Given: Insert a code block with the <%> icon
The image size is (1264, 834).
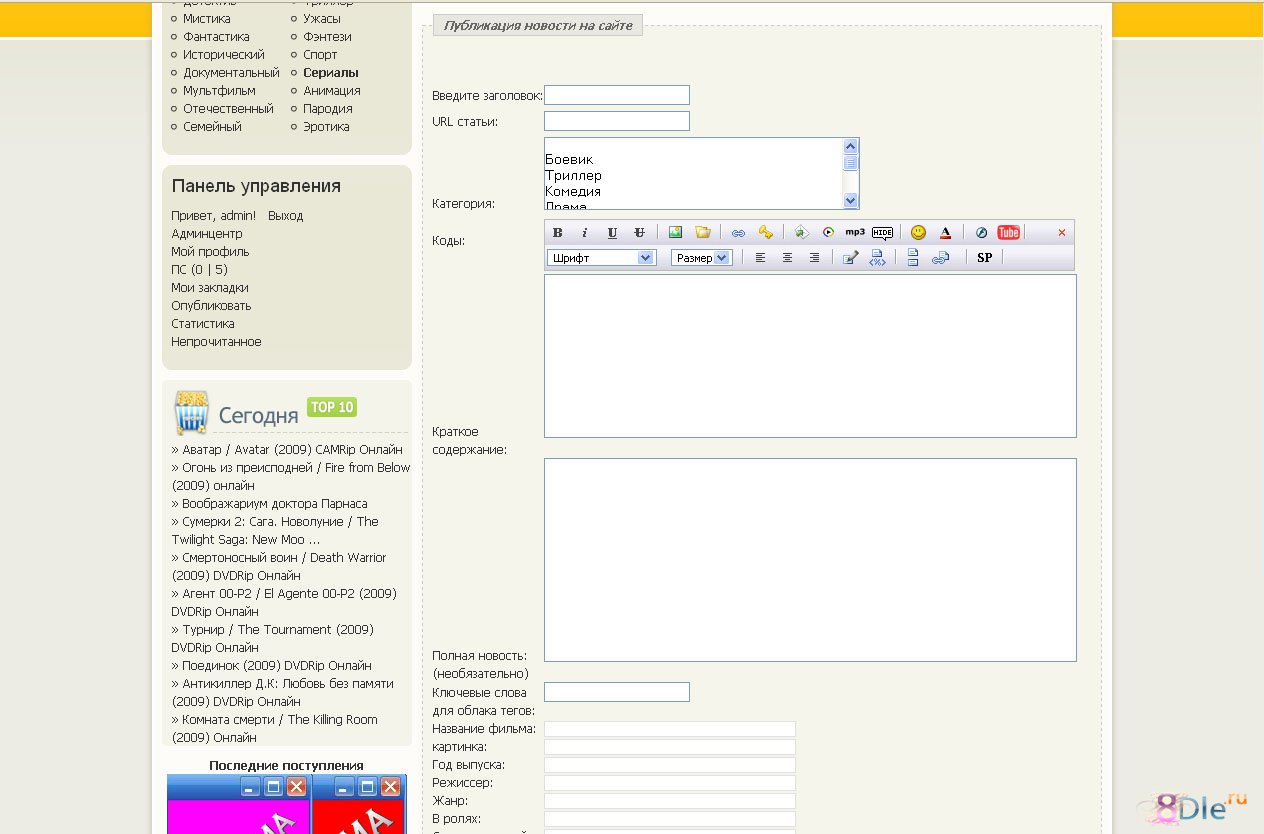Looking at the screenshot, I should tap(877, 257).
